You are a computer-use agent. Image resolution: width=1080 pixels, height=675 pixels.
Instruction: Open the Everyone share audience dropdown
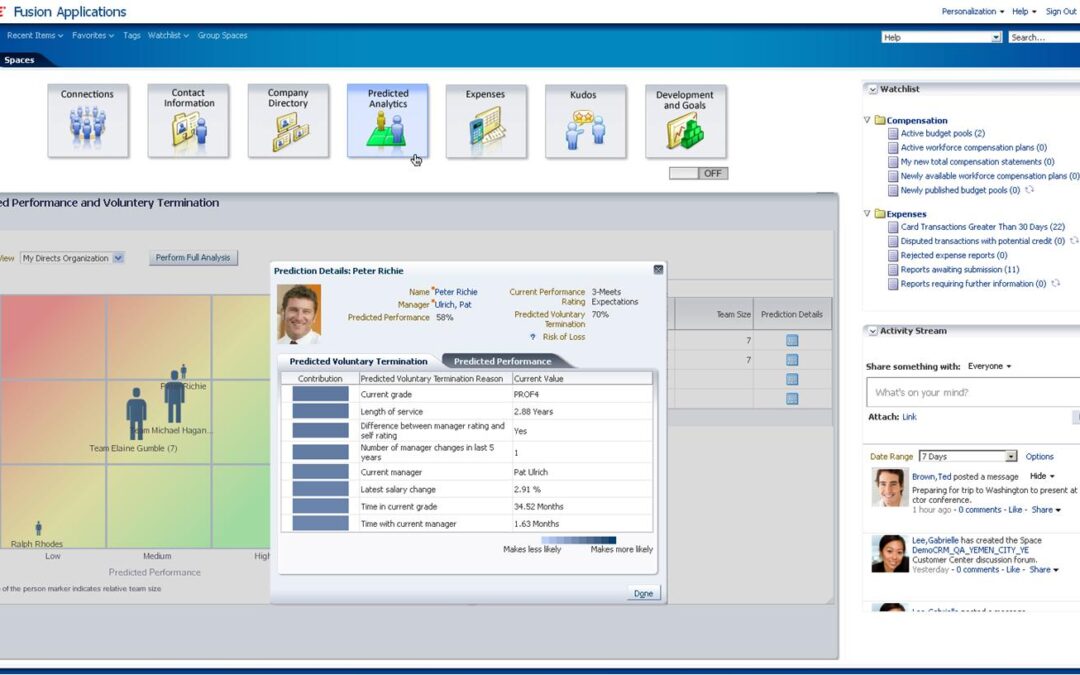(989, 366)
